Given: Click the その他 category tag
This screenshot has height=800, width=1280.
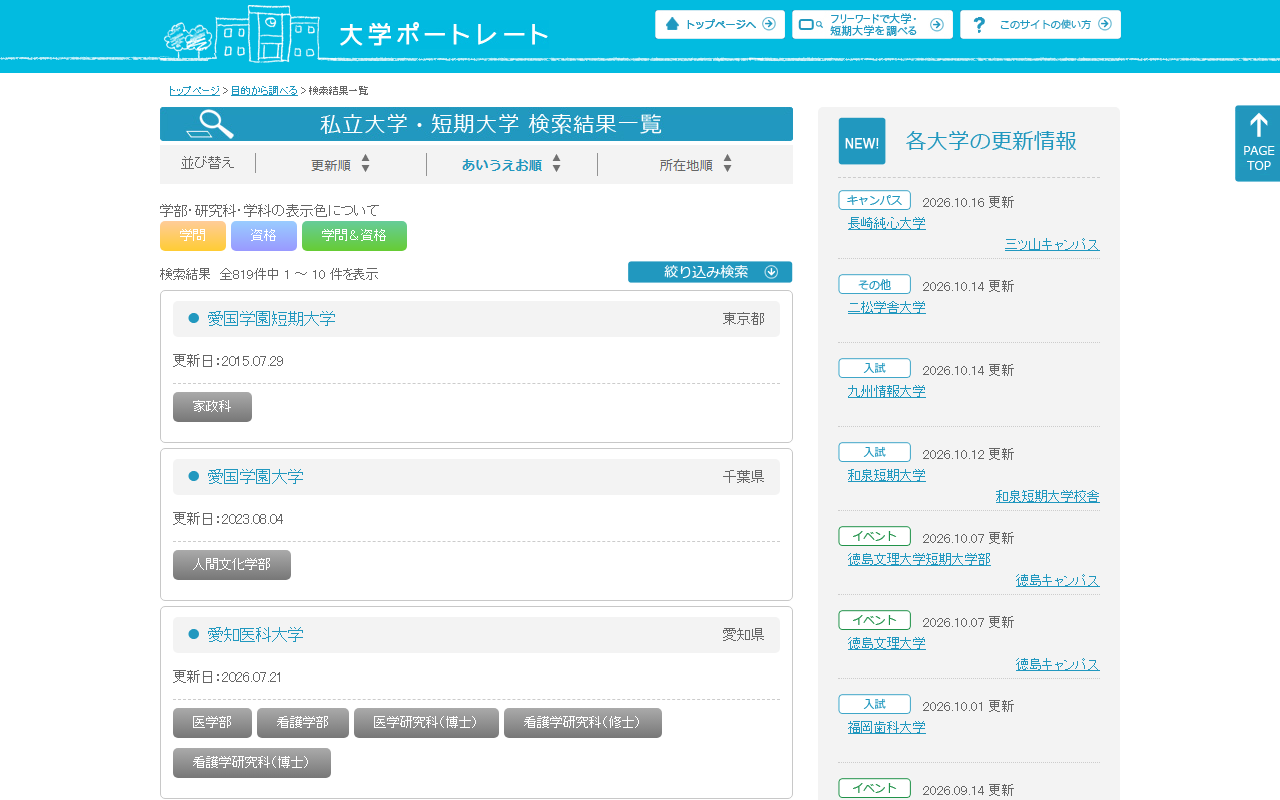Looking at the screenshot, I should click(x=874, y=284).
